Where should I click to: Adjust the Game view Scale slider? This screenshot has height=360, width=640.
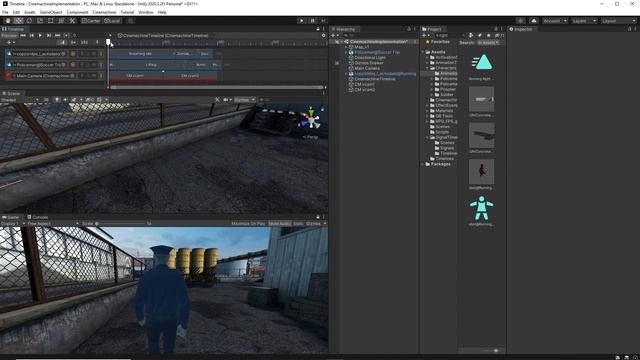click(x=122, y=224)
